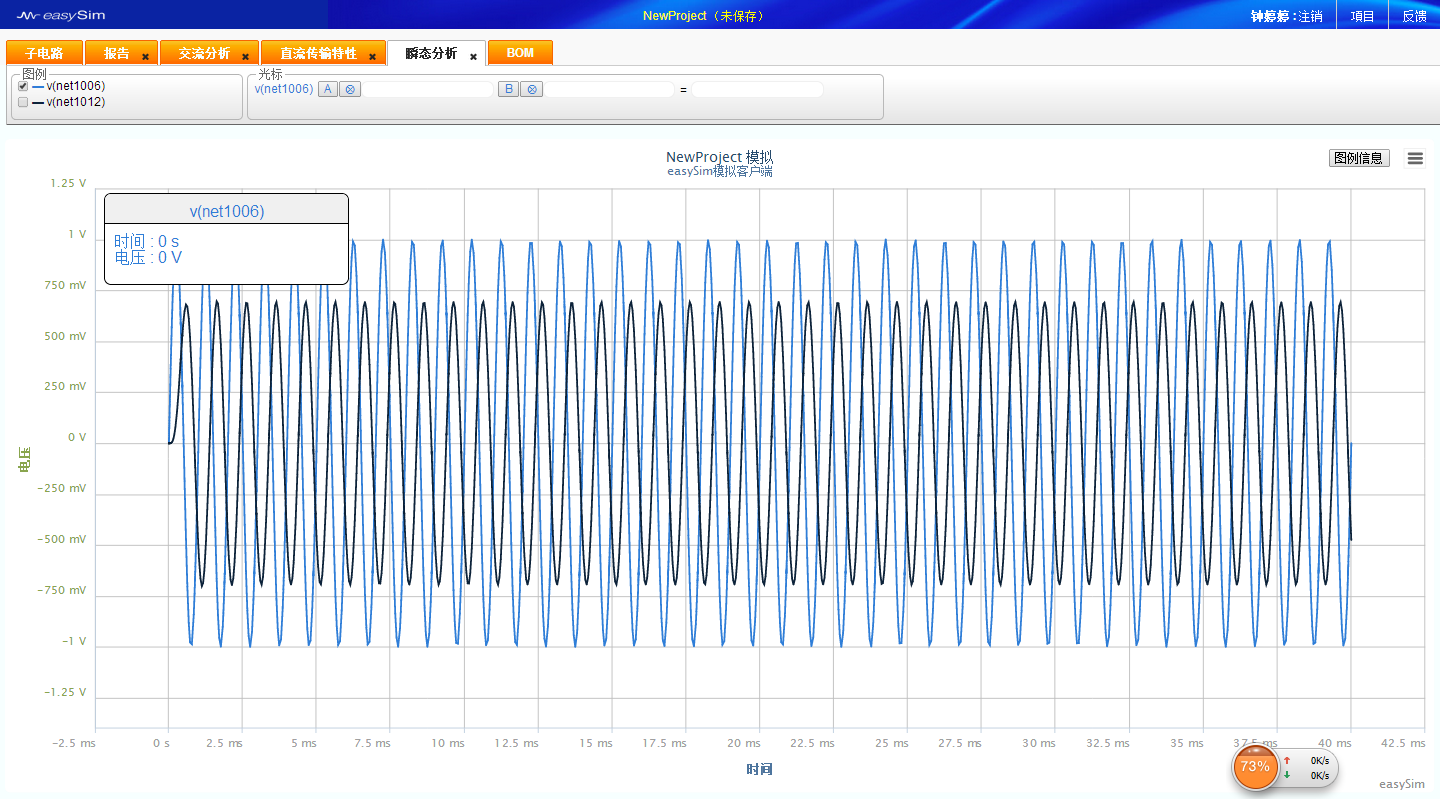Close the 直流传输特性 tab
This screenshot has width=1440, height=799.
click(372, 57)
